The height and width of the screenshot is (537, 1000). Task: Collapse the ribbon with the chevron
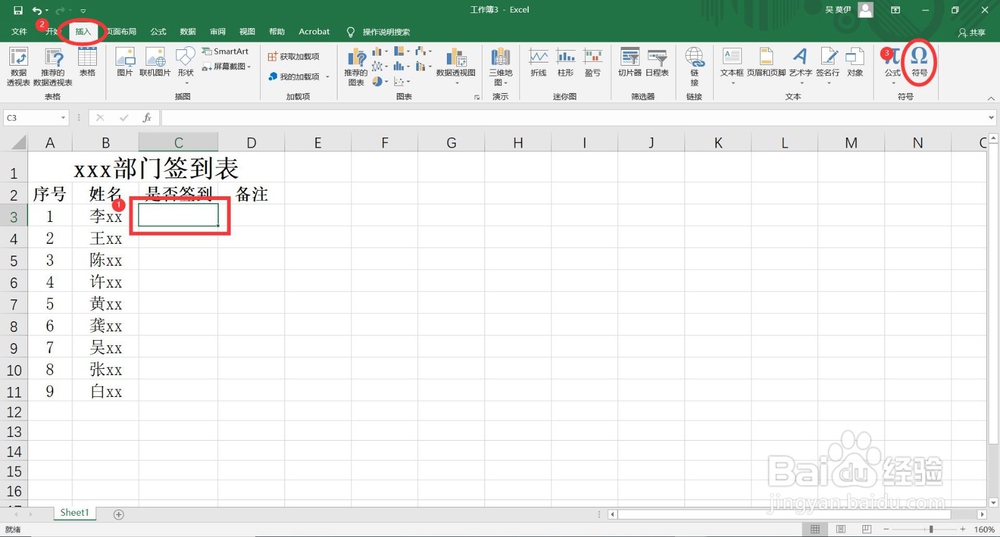pyautogui.click(x=990, y=98)
